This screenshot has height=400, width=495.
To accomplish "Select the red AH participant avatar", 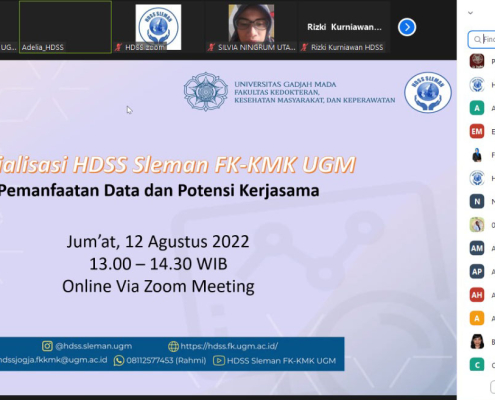I will point(477,295).
